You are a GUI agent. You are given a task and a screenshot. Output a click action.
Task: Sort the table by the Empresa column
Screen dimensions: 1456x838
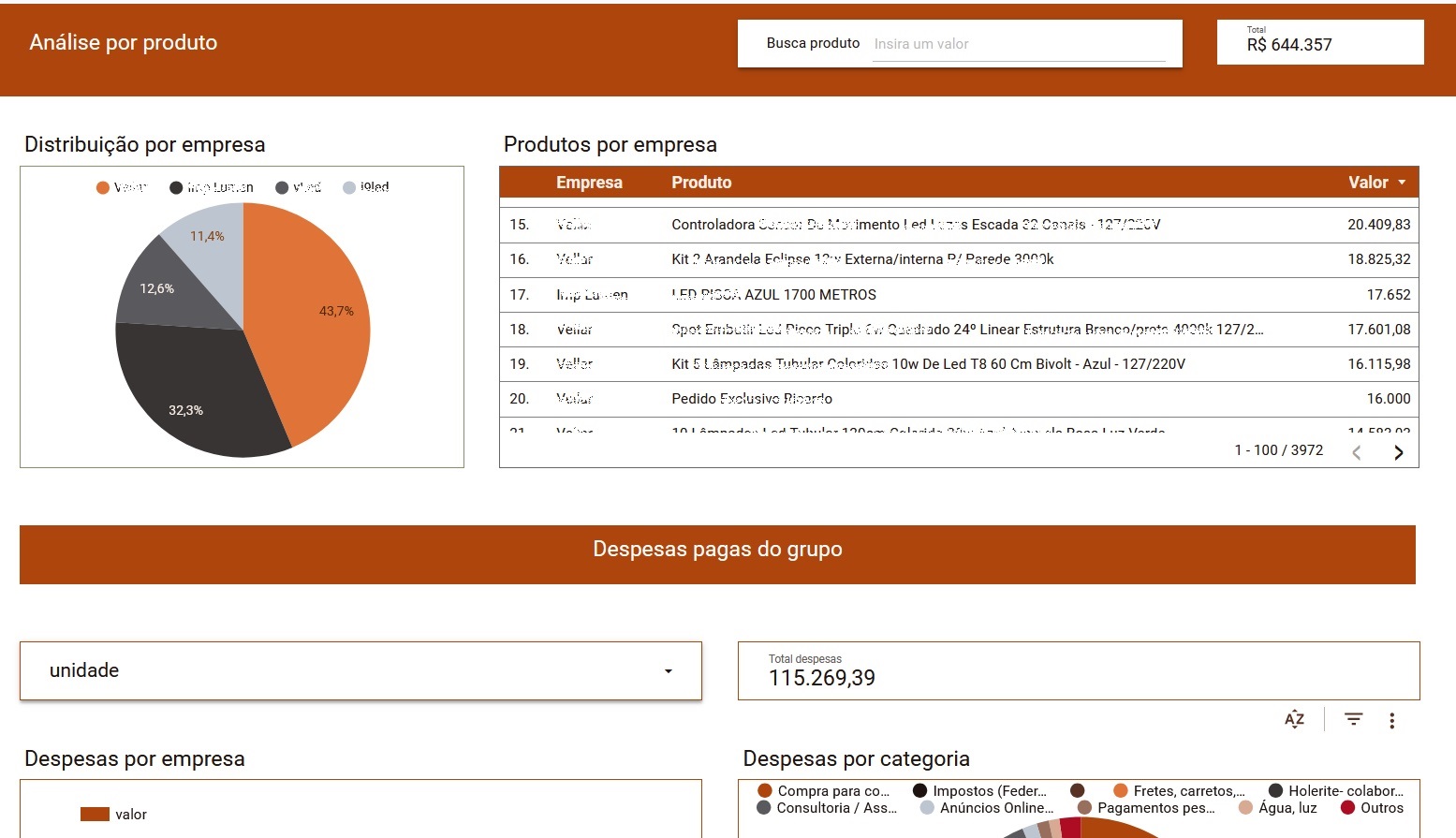click(589, 183)
